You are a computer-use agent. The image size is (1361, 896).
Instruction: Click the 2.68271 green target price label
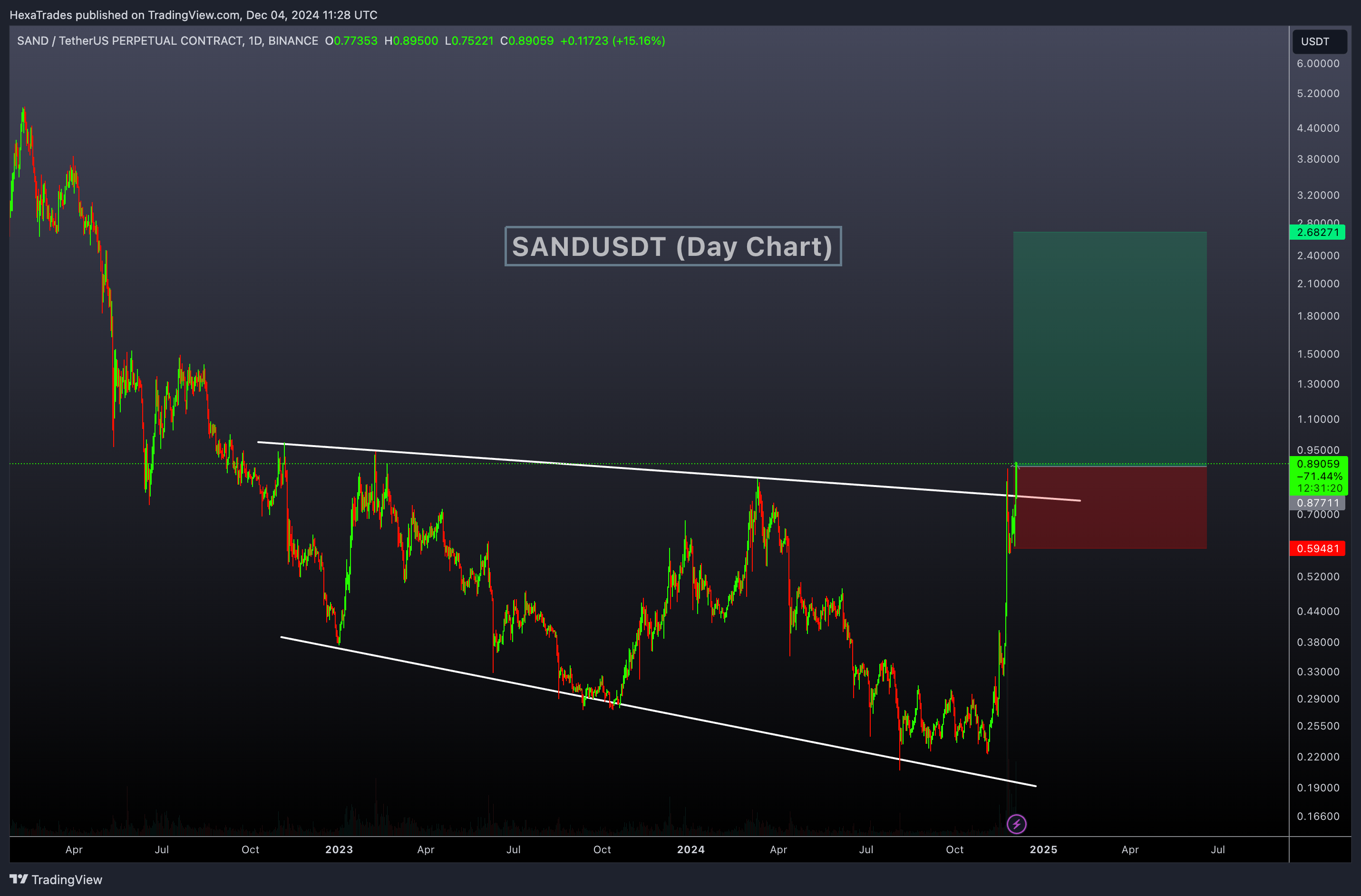click(x=1318, y=232)
